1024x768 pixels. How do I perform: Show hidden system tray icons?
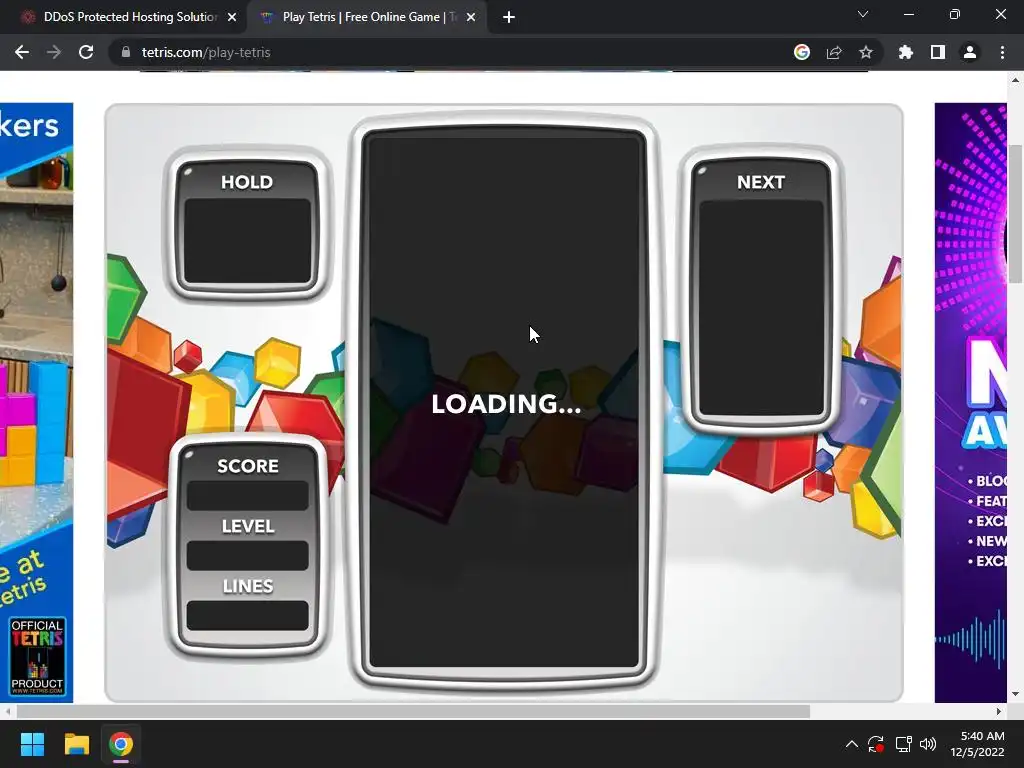click(852, 744)
